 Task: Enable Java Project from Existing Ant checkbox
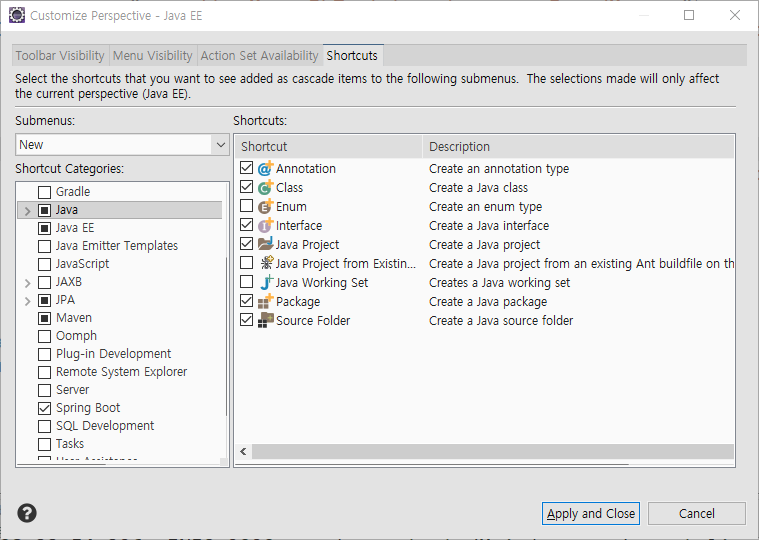coord(246,263)
